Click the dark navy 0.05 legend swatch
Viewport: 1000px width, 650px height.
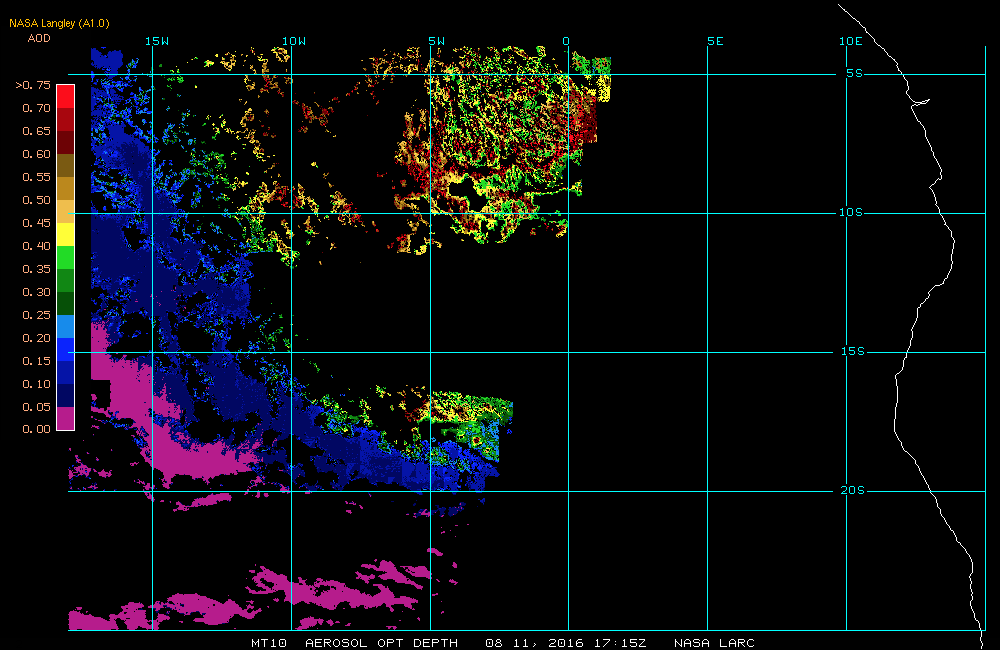66,395
